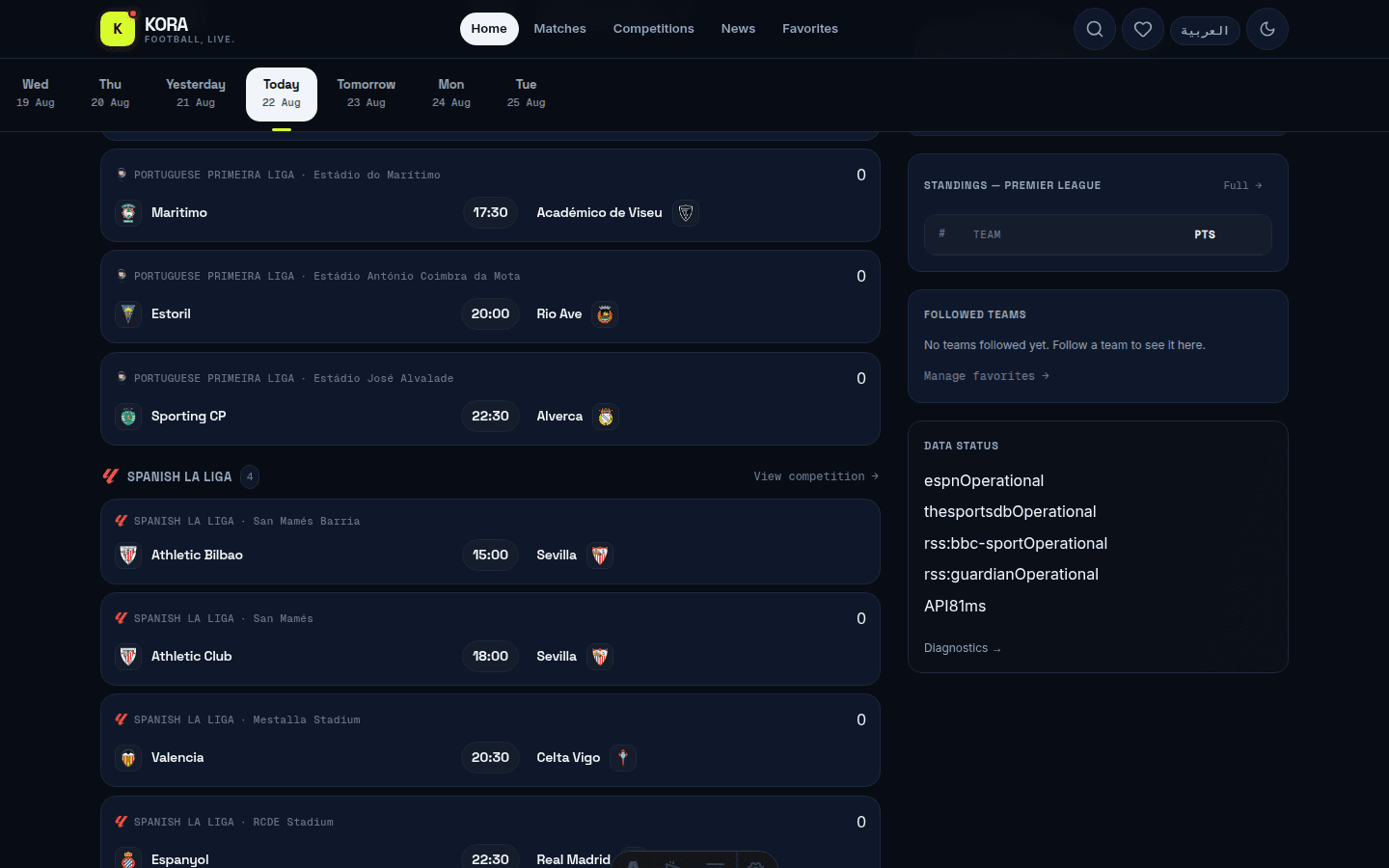Select the Mon 24 Aug date tab
The image size is (1389, 868).
(x=451, y=94)
